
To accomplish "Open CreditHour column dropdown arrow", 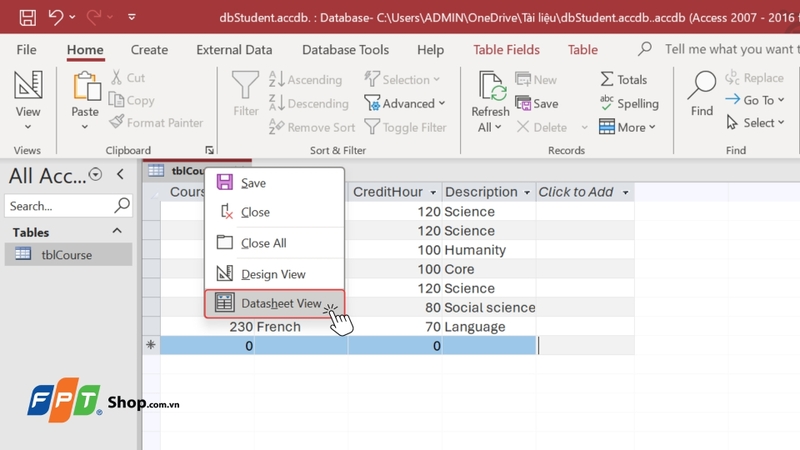I will click(x=433, y=192).
